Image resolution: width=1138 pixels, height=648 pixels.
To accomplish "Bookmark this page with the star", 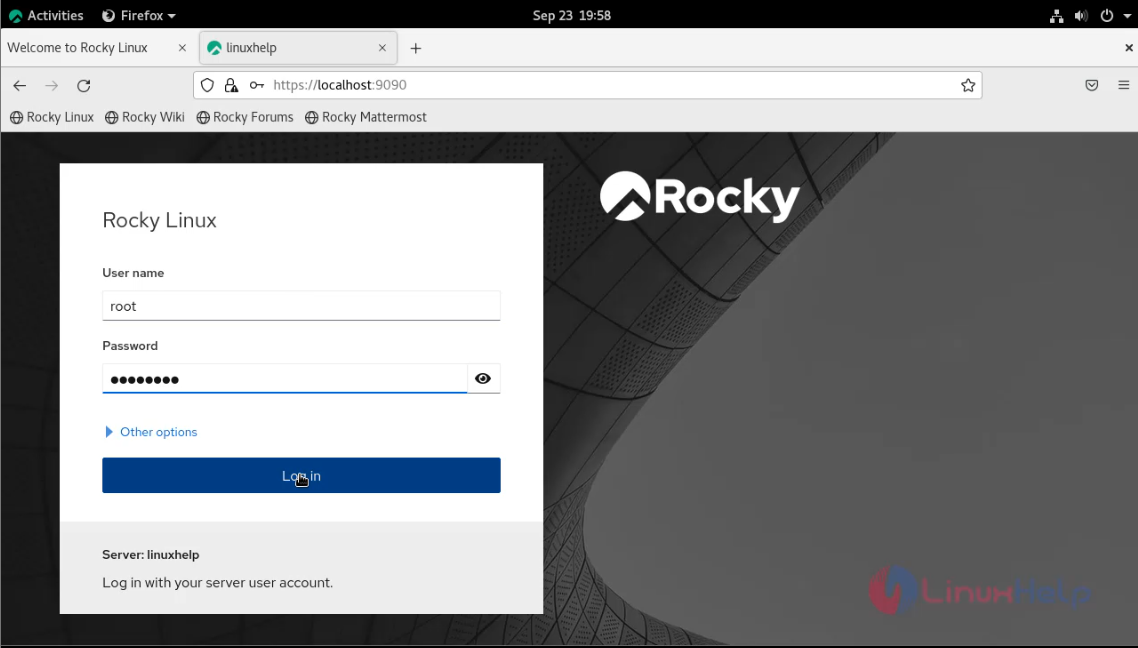I will click(967, 85).
